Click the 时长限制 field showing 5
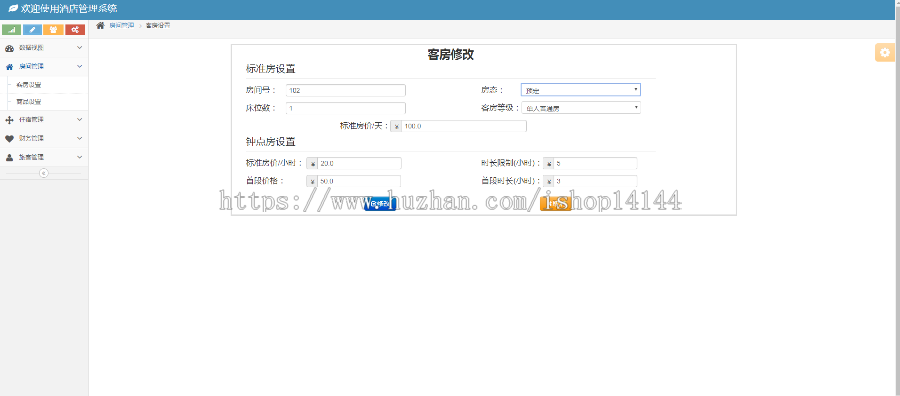Viewport: 900px width, 396px height. pos(595,164)
